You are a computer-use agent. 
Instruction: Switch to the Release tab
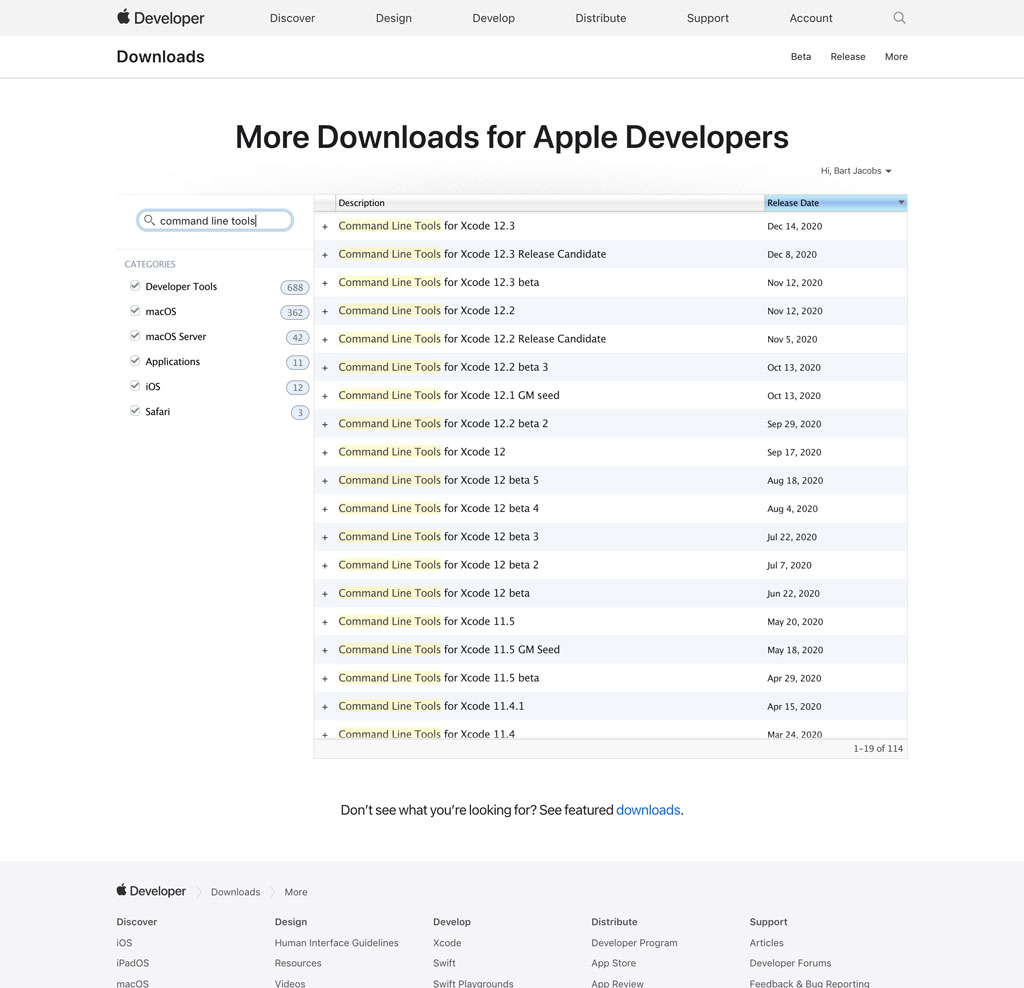point(848,56)
